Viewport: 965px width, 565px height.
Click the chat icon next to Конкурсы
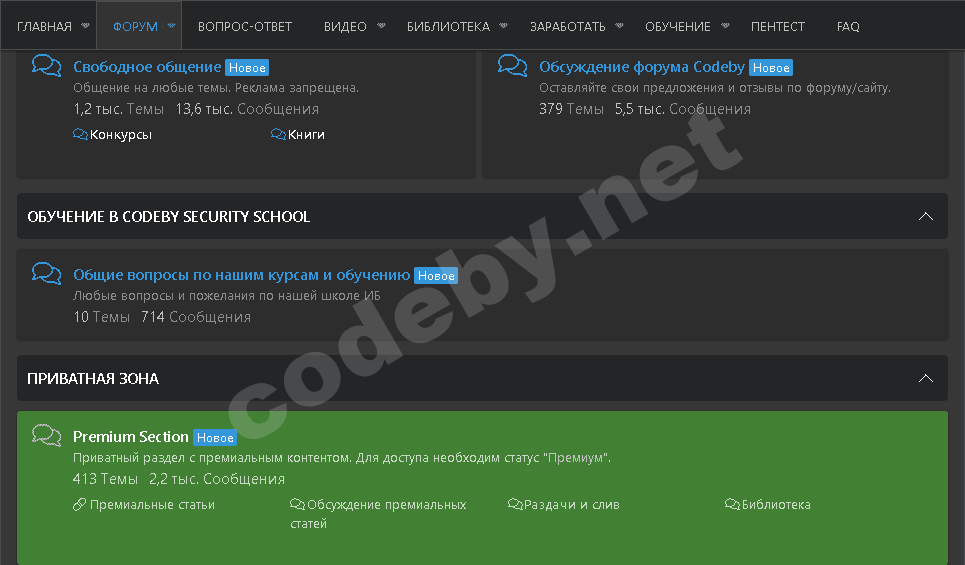click(80, 134)
